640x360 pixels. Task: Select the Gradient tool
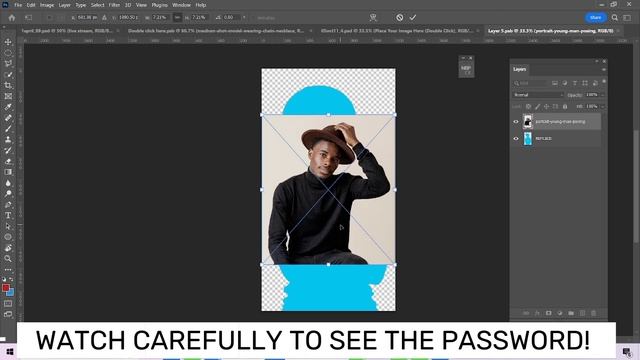click(8, 172)
